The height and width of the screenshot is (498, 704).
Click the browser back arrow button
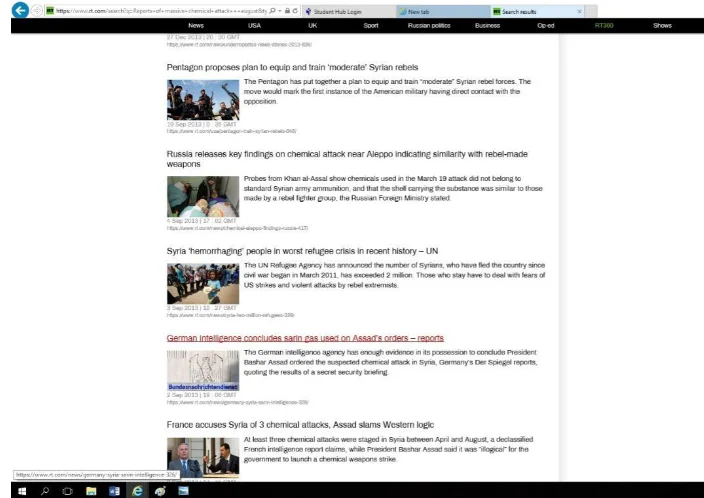pyautogui.click(x=20, y=10)
